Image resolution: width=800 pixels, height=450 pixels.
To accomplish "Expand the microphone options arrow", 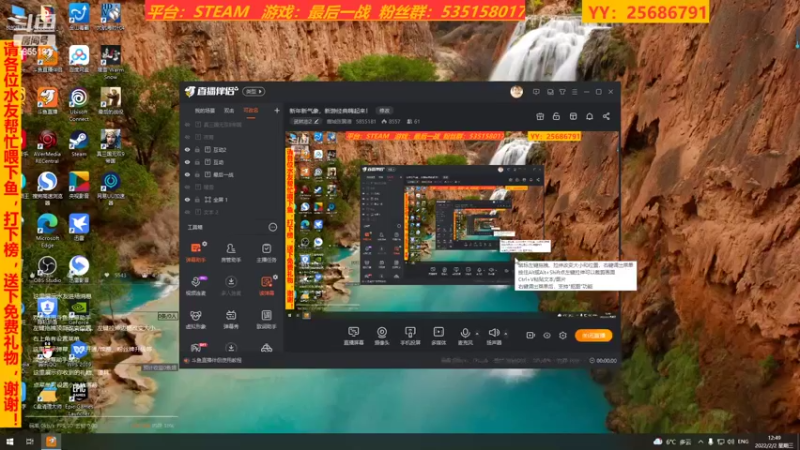I will click(477, 334).
